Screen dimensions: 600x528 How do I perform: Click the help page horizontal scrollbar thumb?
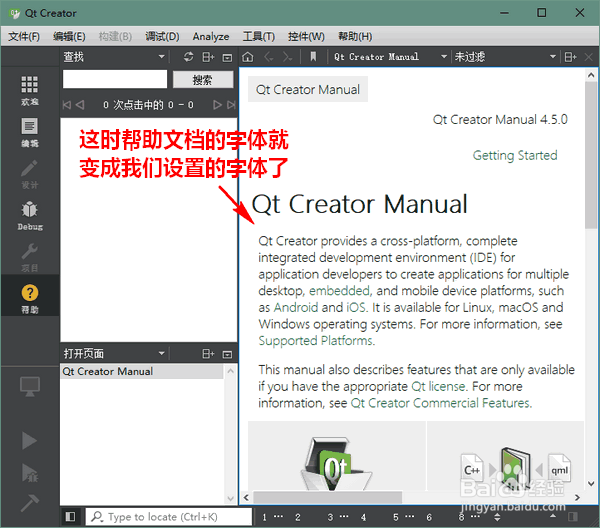(328, 497)
